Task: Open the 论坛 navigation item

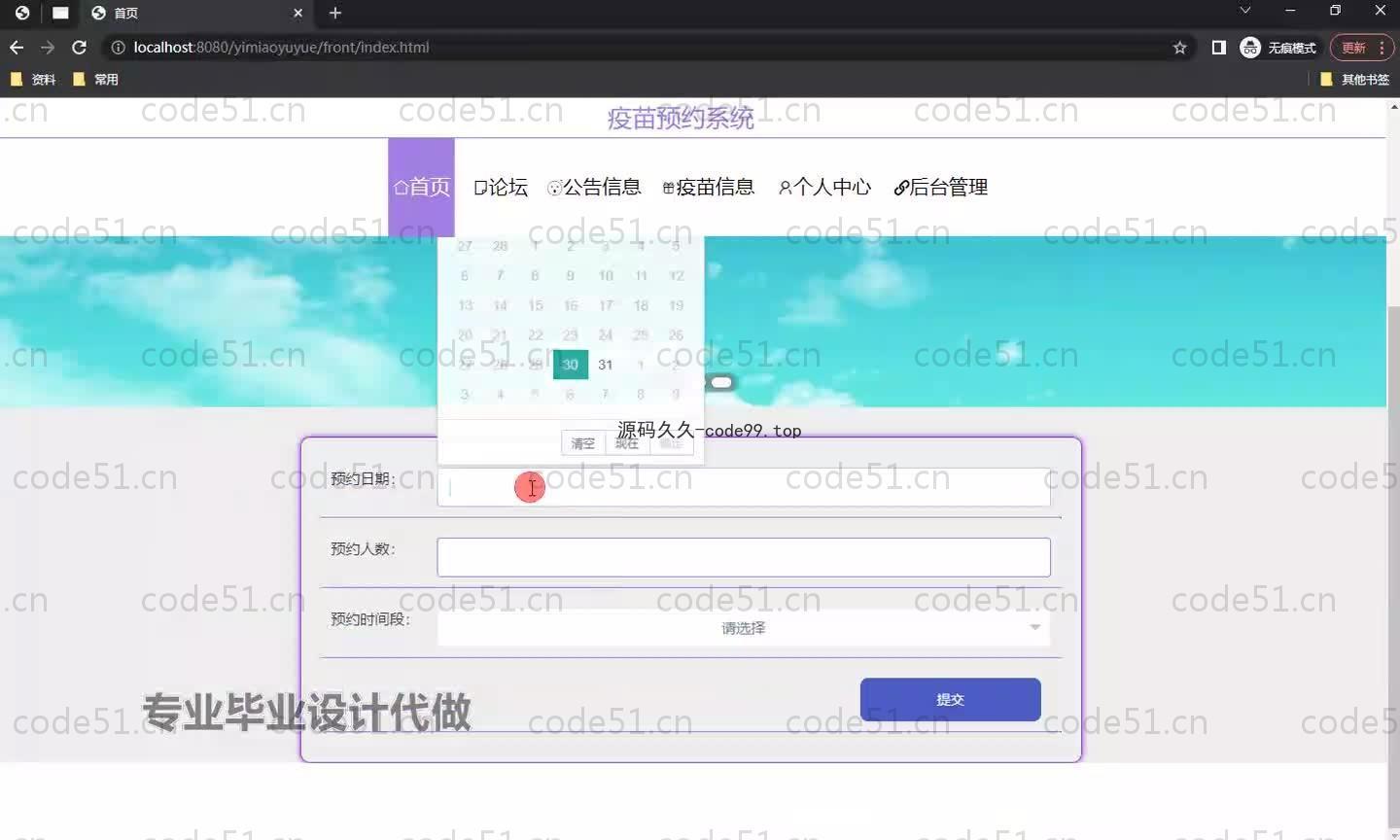Action: click(501, 187)
